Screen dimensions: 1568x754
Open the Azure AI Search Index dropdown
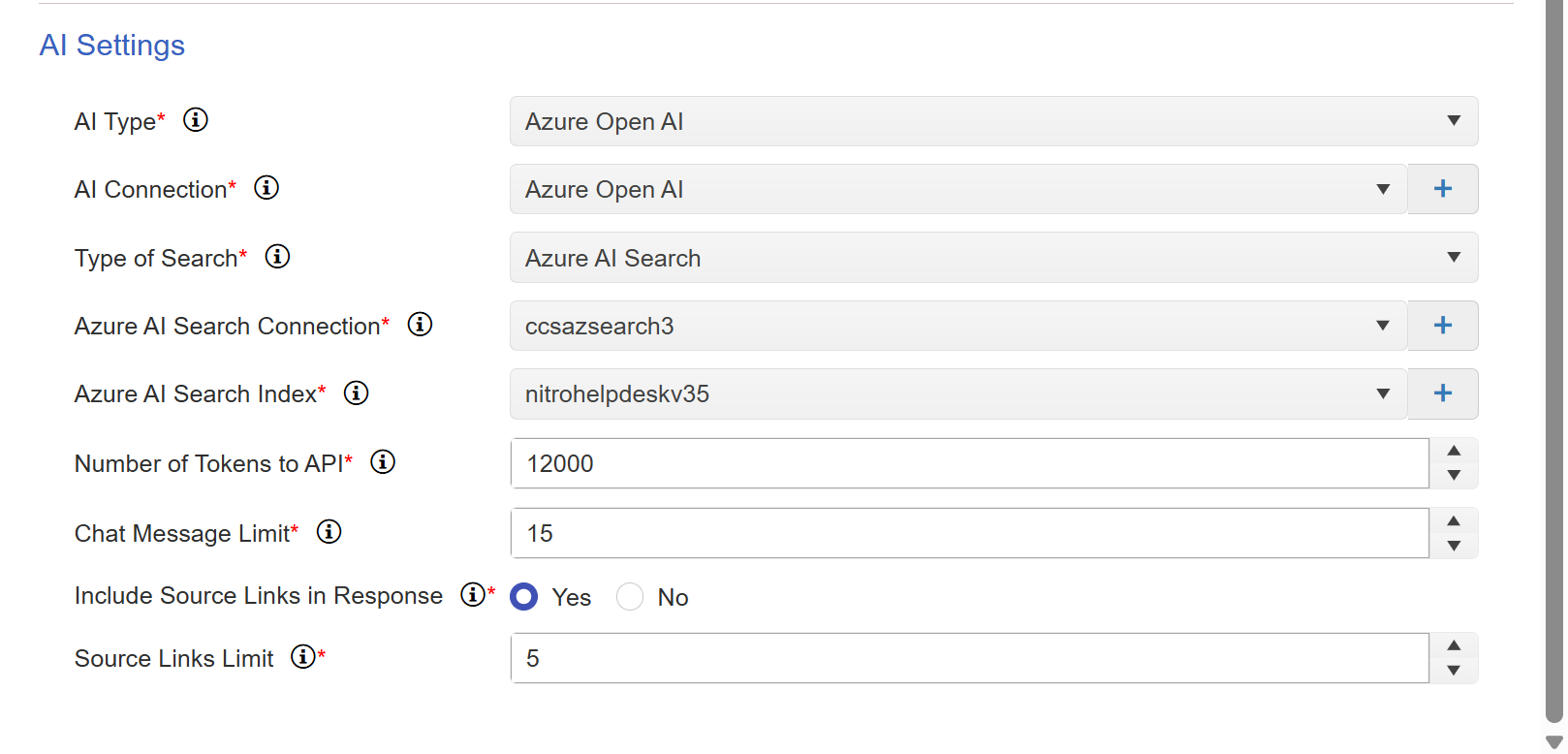[x=957, y=394]
